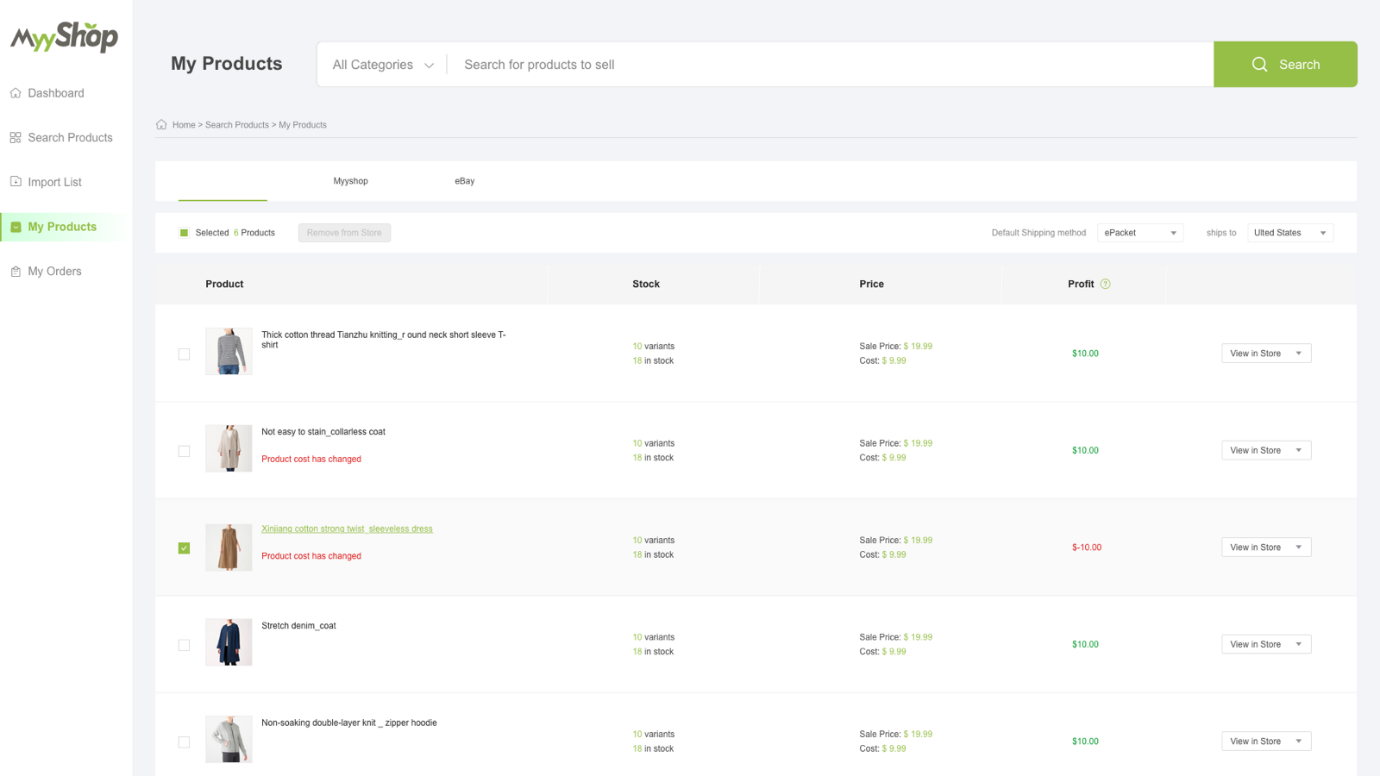Click the home icon in breadcrumb

click(162, 125)
